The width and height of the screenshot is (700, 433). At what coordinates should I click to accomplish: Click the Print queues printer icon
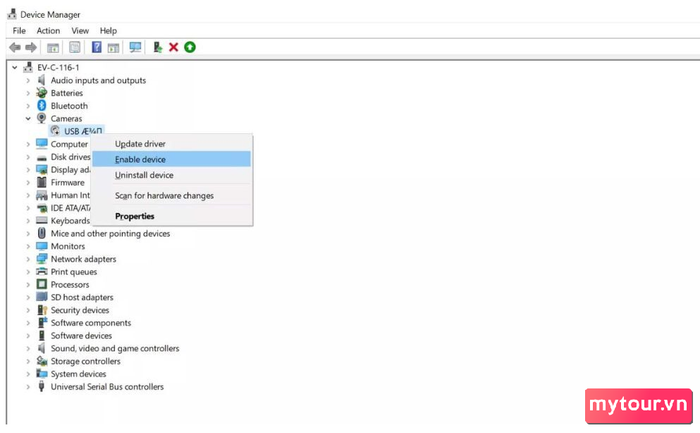coord(42,271)
